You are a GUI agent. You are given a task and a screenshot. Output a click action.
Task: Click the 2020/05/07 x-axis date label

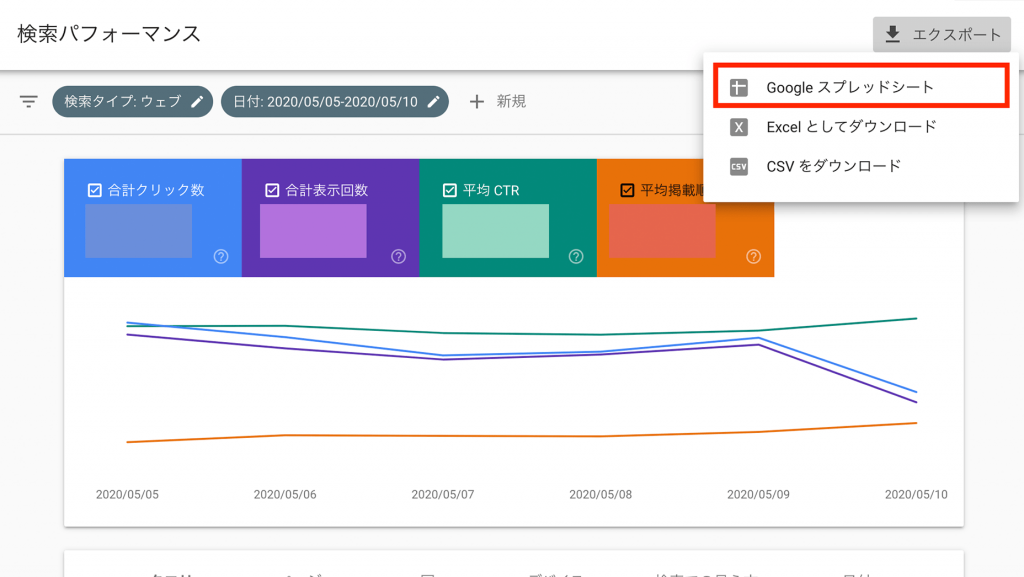[x=443, y=494]
